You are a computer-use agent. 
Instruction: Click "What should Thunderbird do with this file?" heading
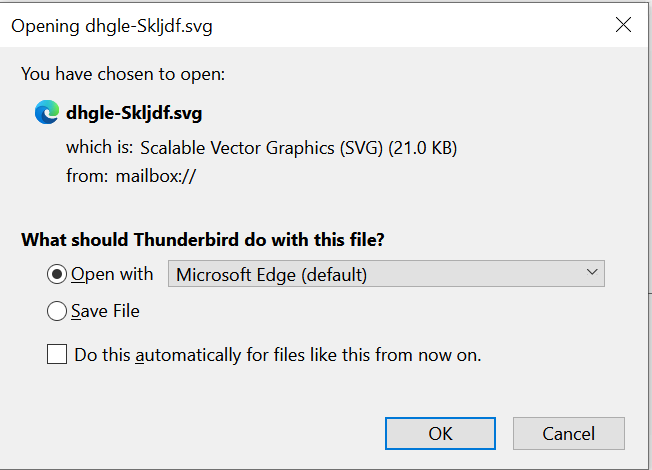point(203,240)
